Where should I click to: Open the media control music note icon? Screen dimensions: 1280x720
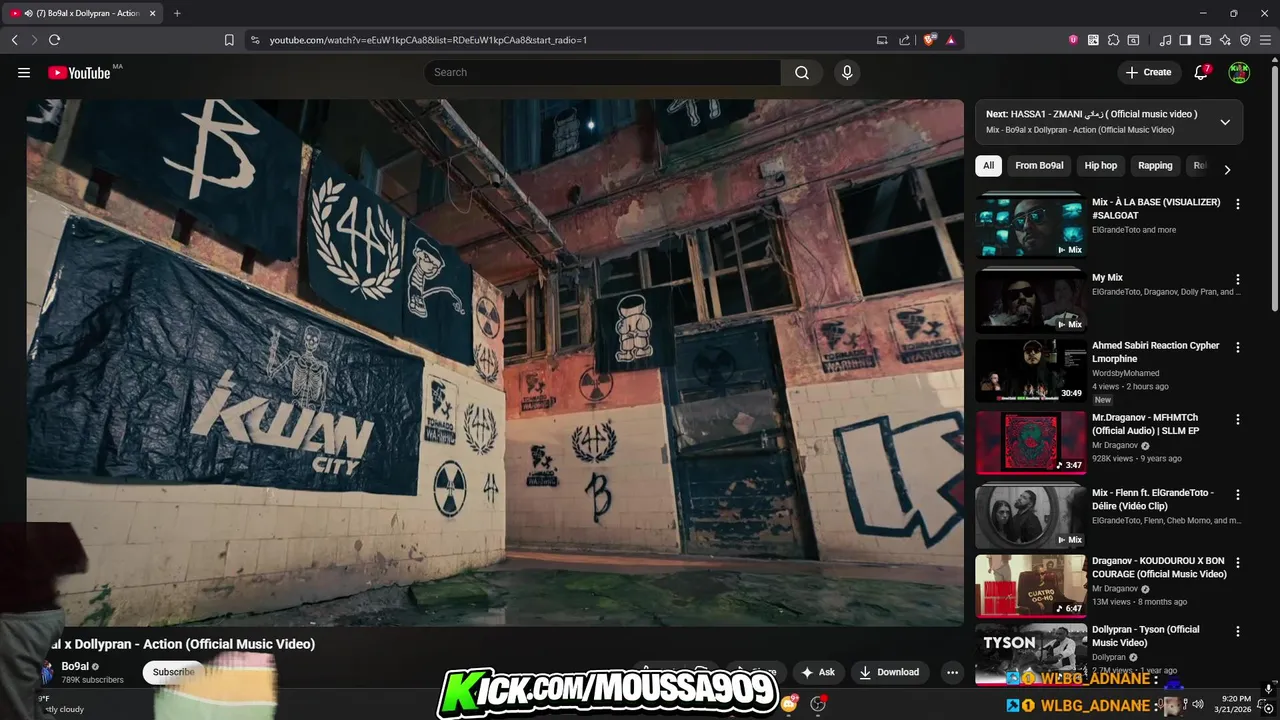tap(1165, 40)
